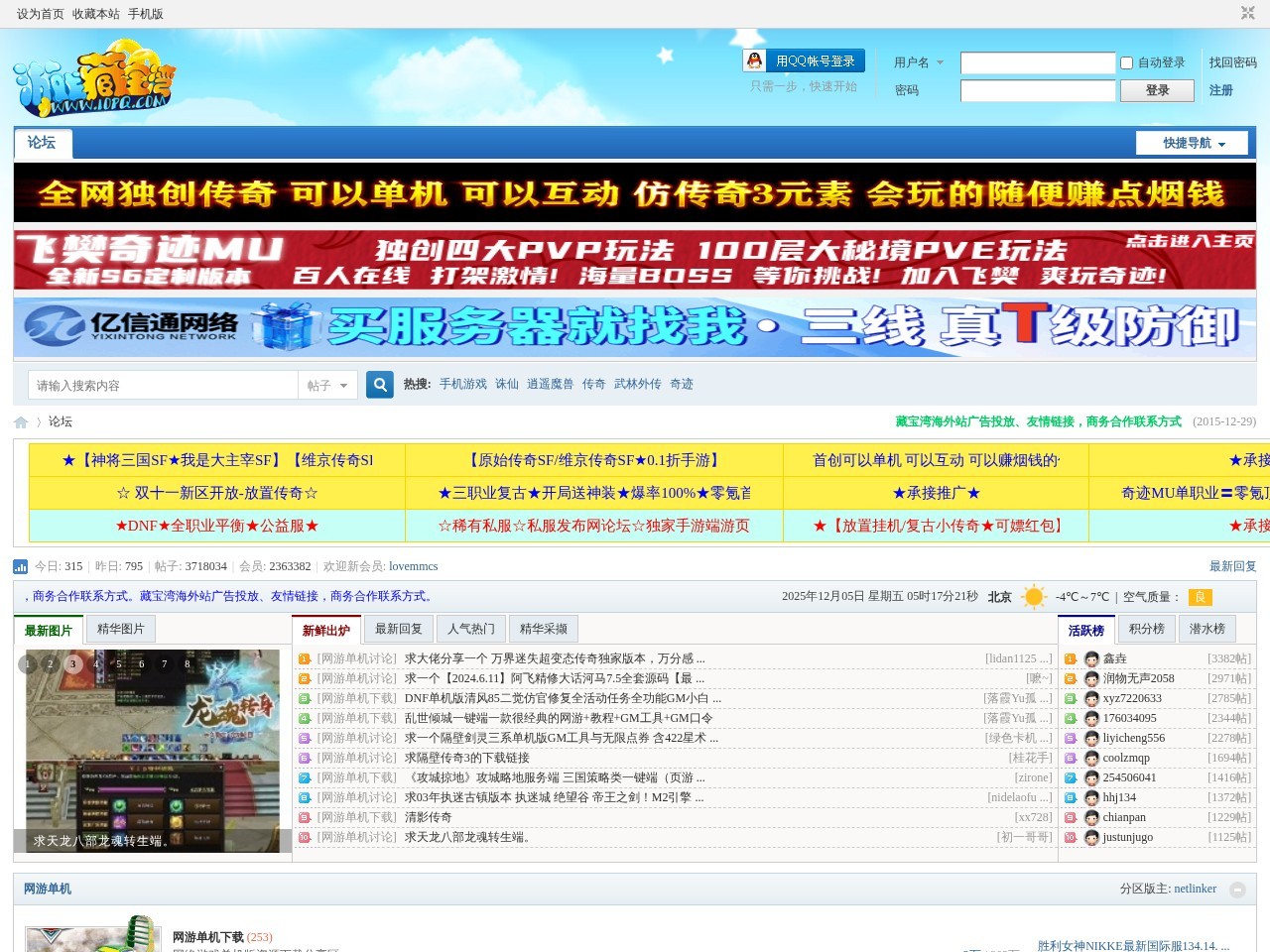Click the blue magnifier search button
This screenshot has height=952, width=1270.
[379, 385]
